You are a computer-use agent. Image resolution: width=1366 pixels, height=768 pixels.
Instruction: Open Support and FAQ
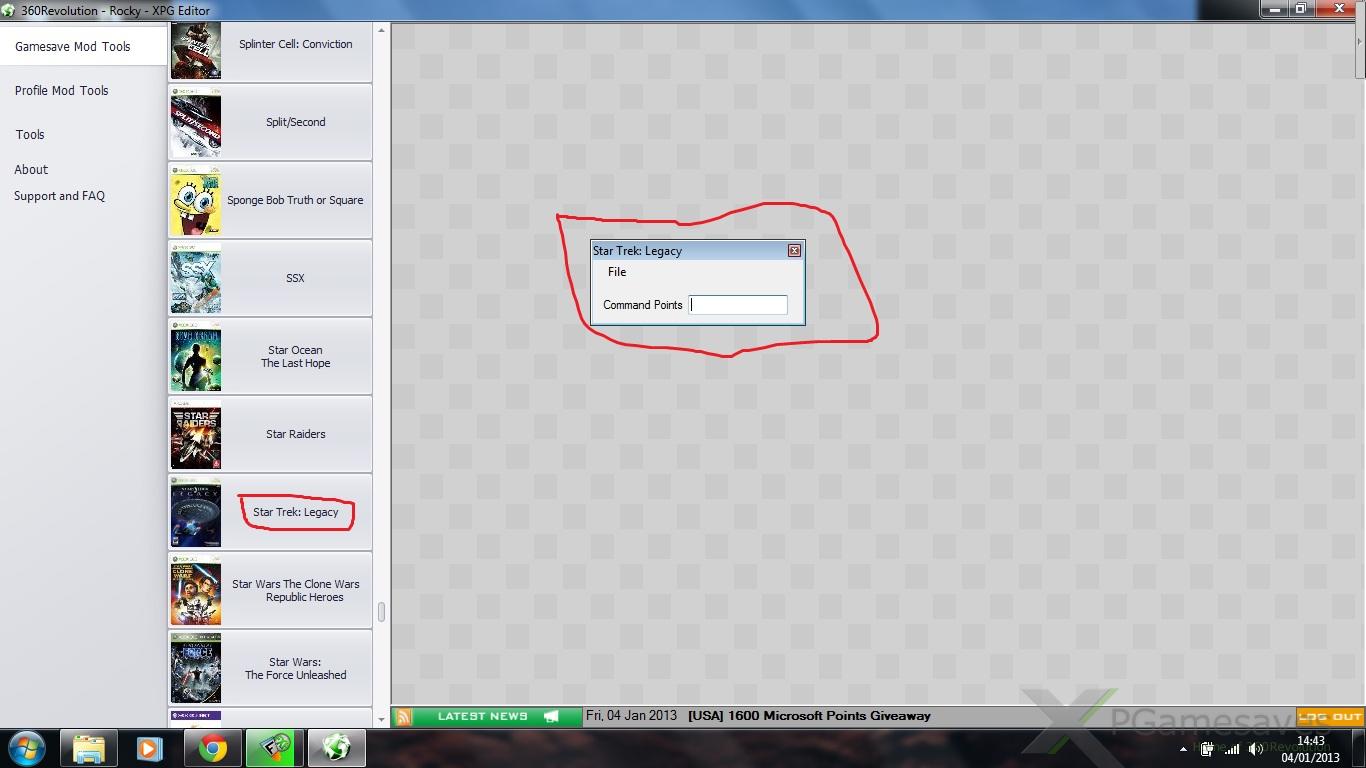tap(59, 196)
